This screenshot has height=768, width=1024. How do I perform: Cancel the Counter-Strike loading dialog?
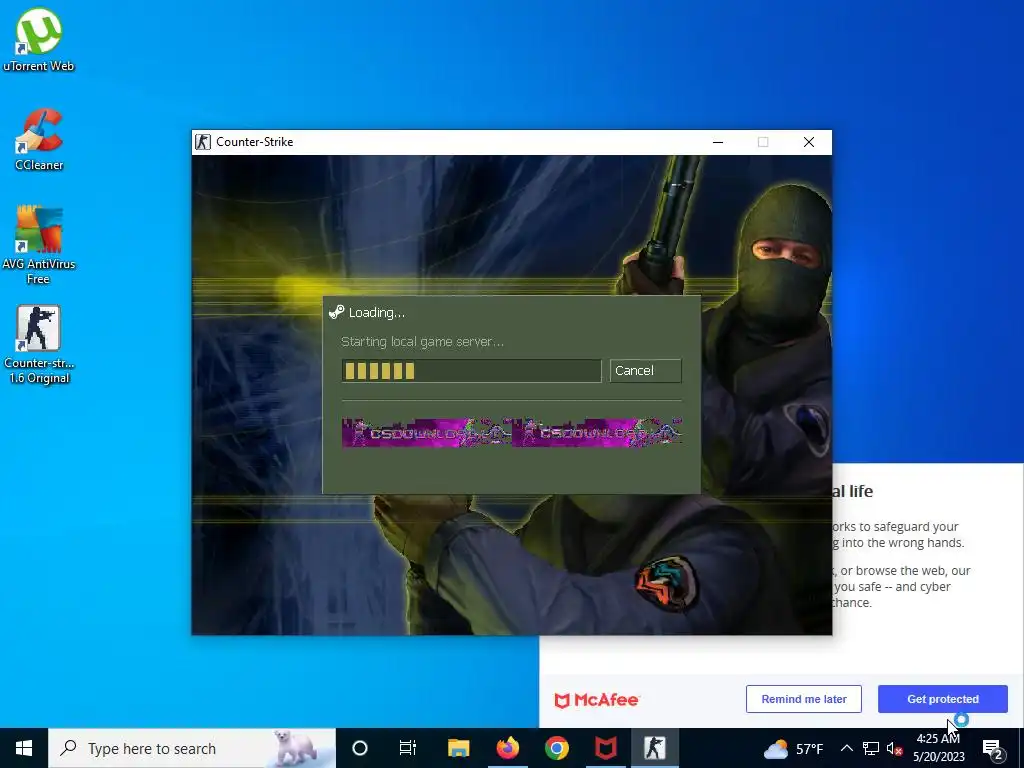coord(645,370)
